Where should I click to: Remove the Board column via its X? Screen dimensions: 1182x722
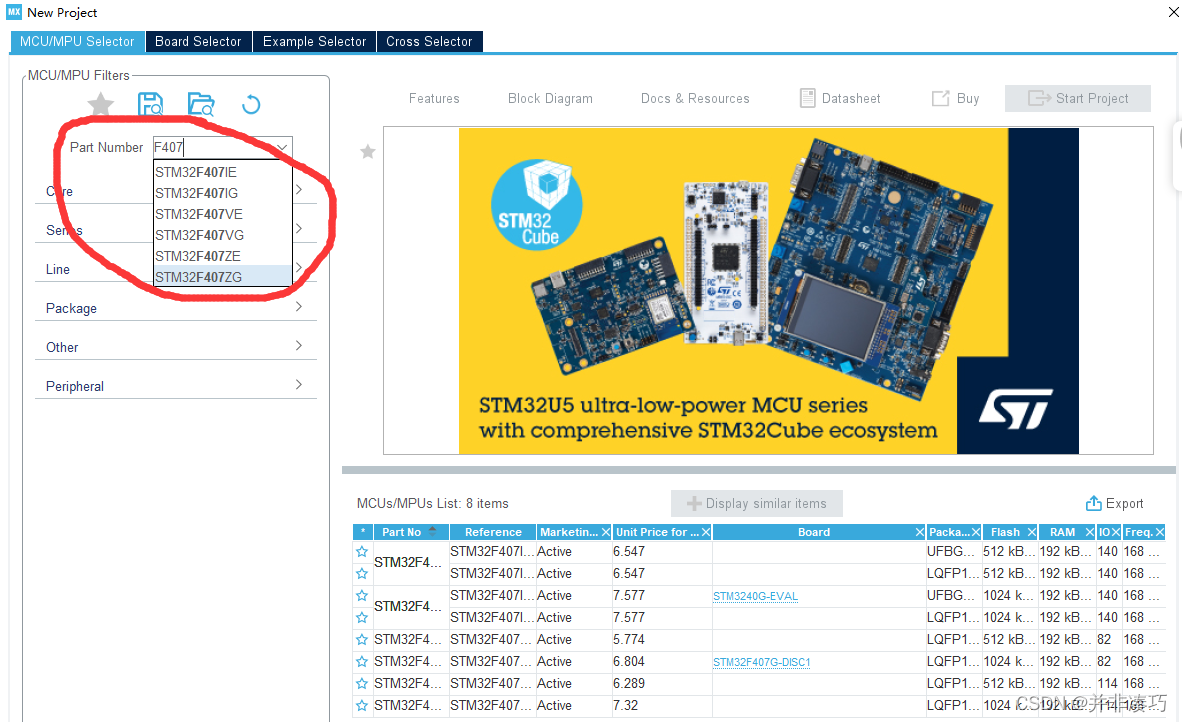pyautogui.click(x=920, y=532)
